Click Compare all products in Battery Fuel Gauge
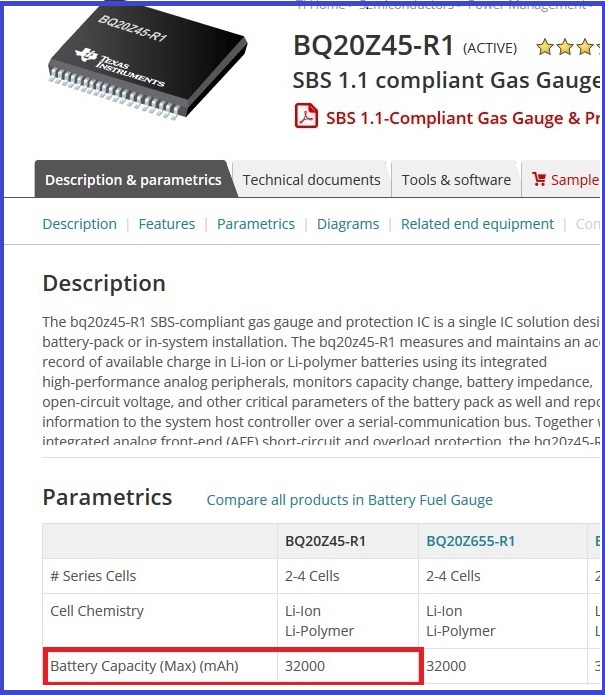Viewport: 605px width, 695px height. tap(349, 500)
